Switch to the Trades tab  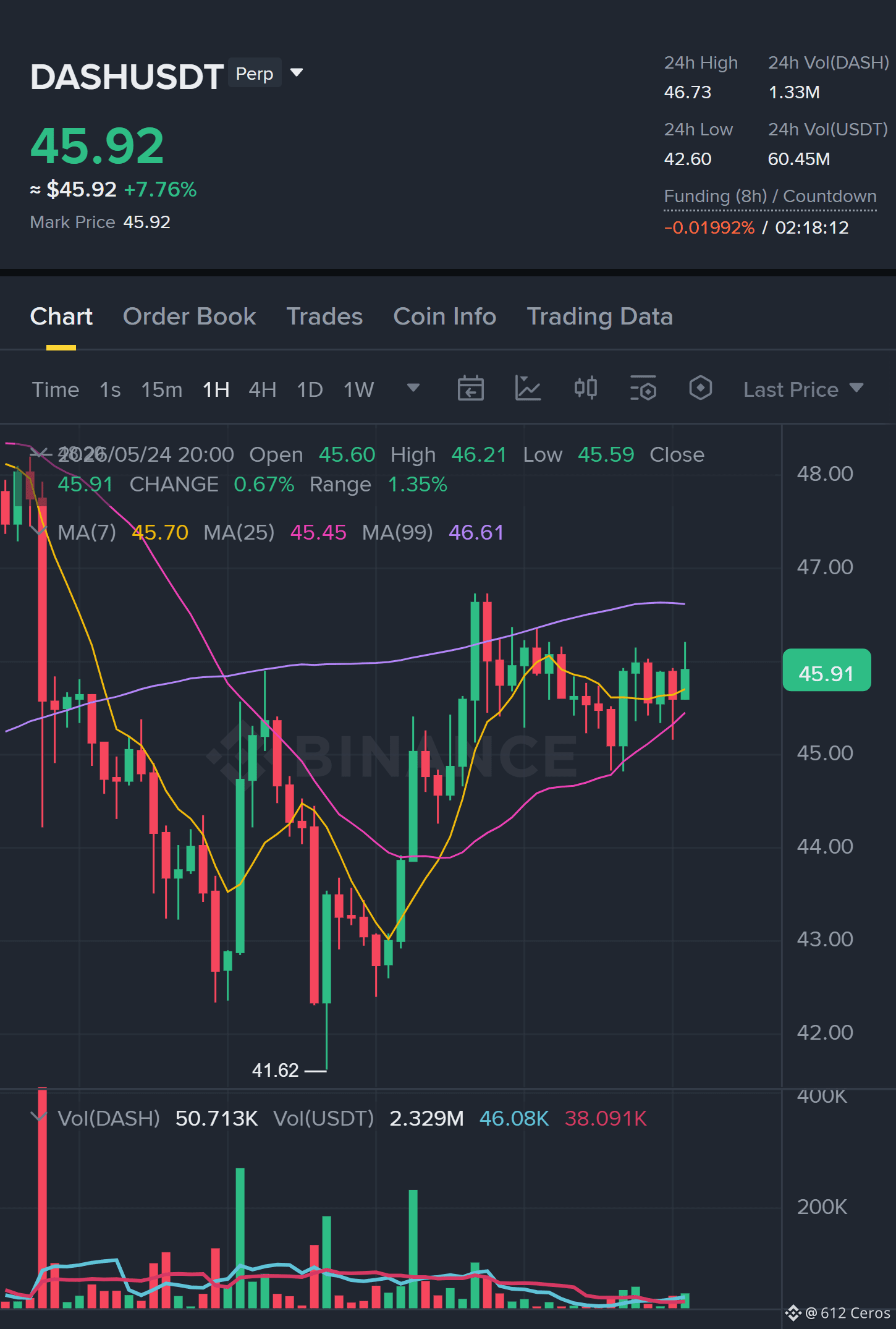point(324,316)
